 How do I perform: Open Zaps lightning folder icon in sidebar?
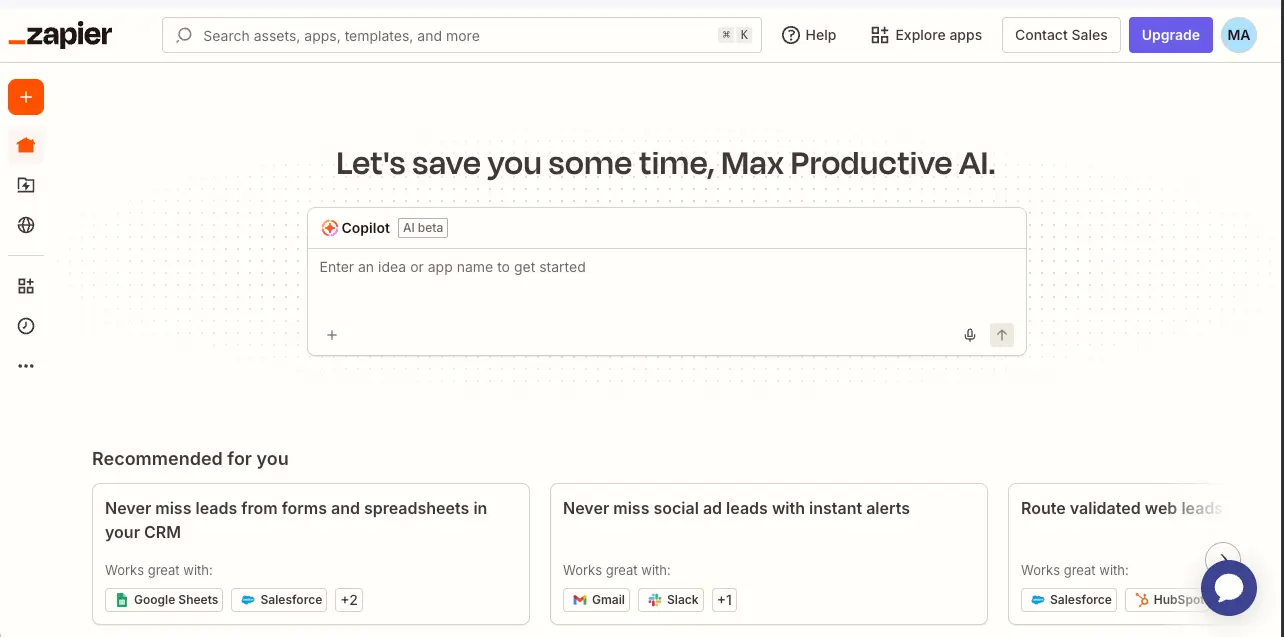coord(26,185)
